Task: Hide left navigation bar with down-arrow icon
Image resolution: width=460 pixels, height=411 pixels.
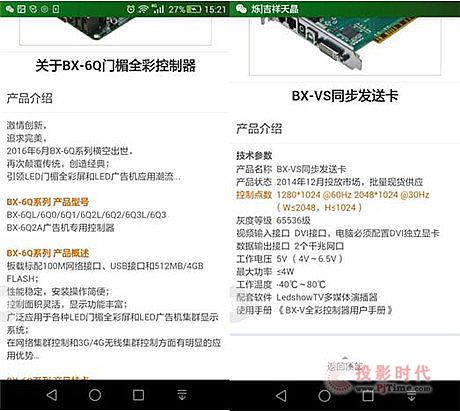Action: [x=182, y=395]
